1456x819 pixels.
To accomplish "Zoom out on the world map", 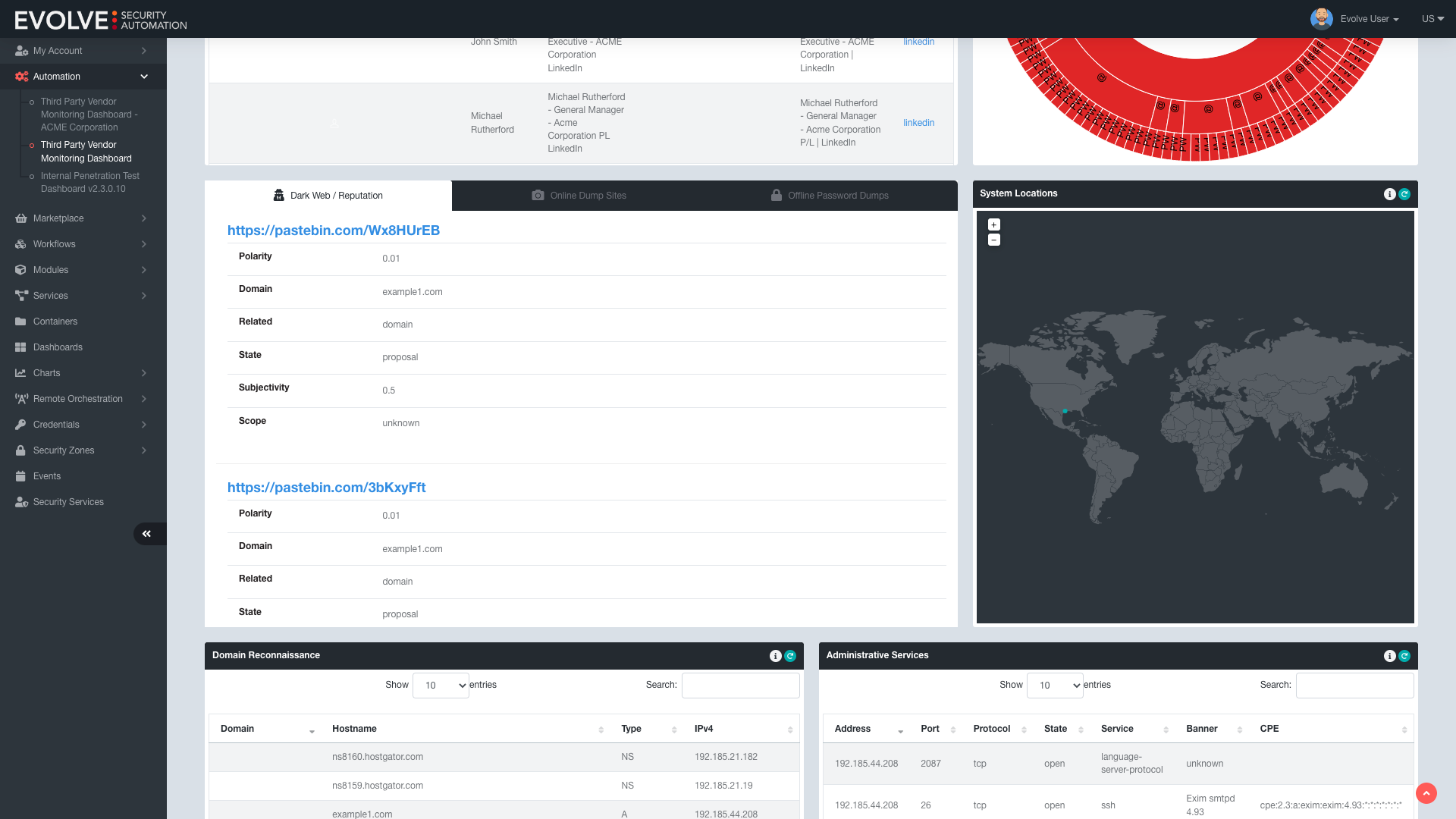I will pos(994,240).
